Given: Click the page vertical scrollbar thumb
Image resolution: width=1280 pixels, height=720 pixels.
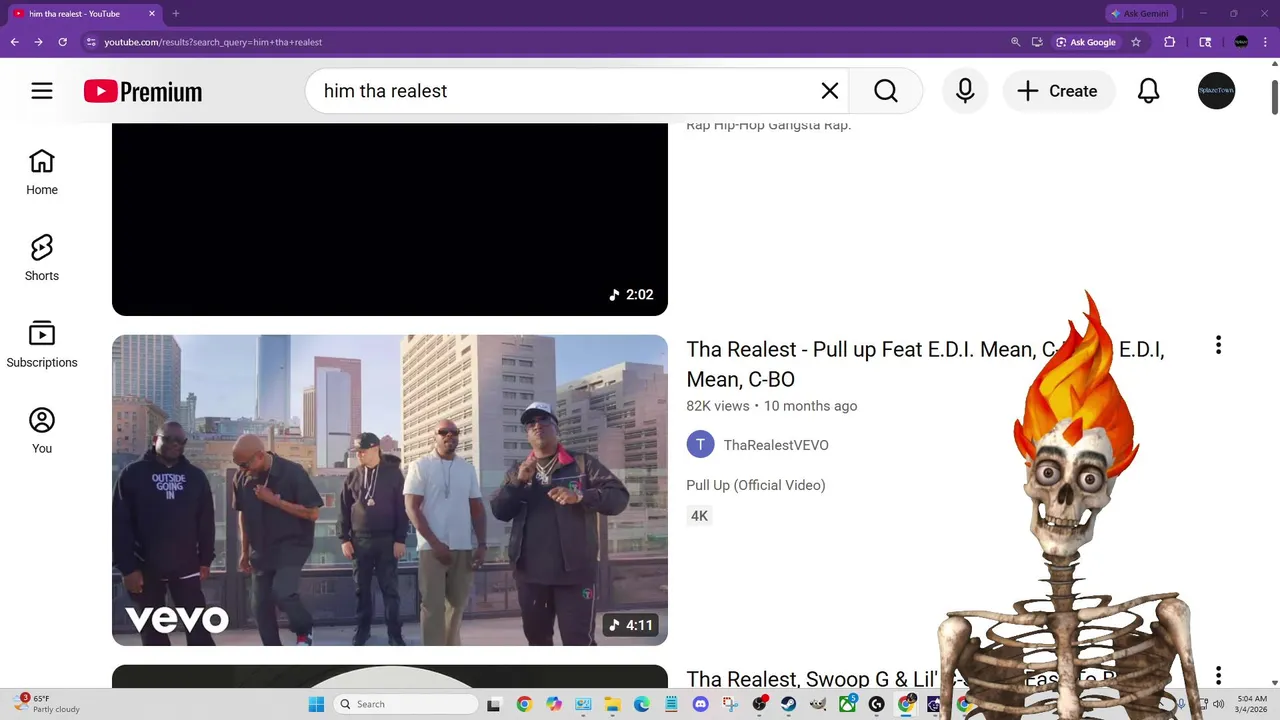Looking at the screenshot, I should (1274, 96).
